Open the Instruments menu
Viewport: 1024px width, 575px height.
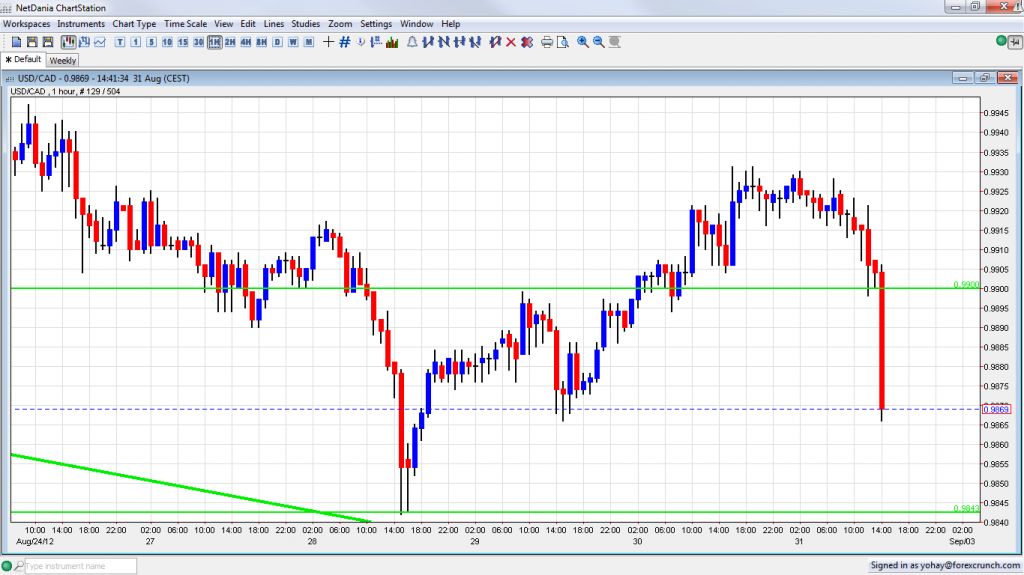[81, 23]
